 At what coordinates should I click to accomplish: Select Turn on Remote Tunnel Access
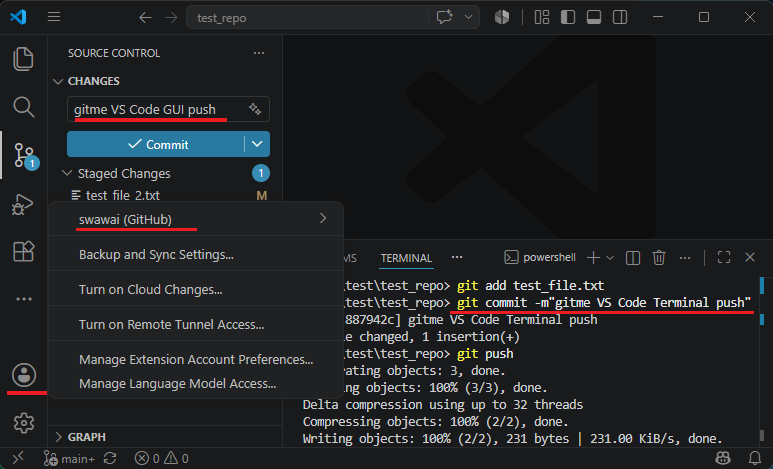tap(196, 325)
